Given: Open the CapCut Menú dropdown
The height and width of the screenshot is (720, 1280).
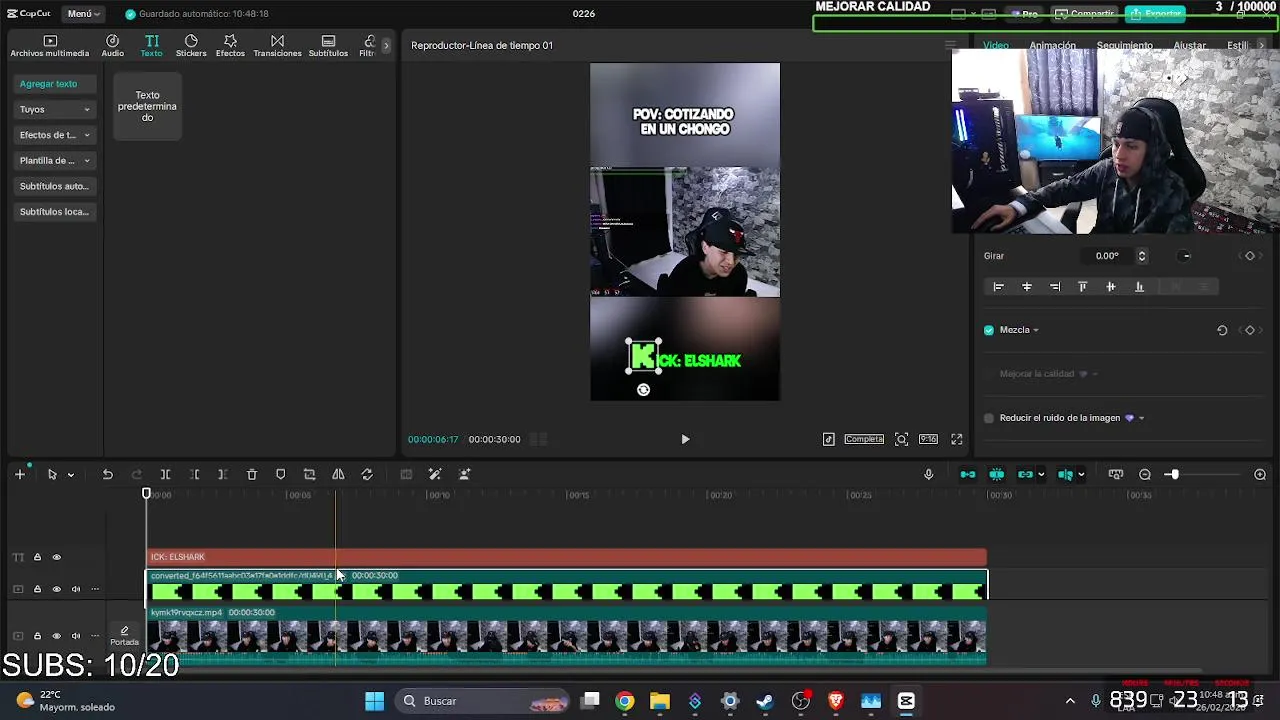Looking at the screenshot, I should pos(82,14).
